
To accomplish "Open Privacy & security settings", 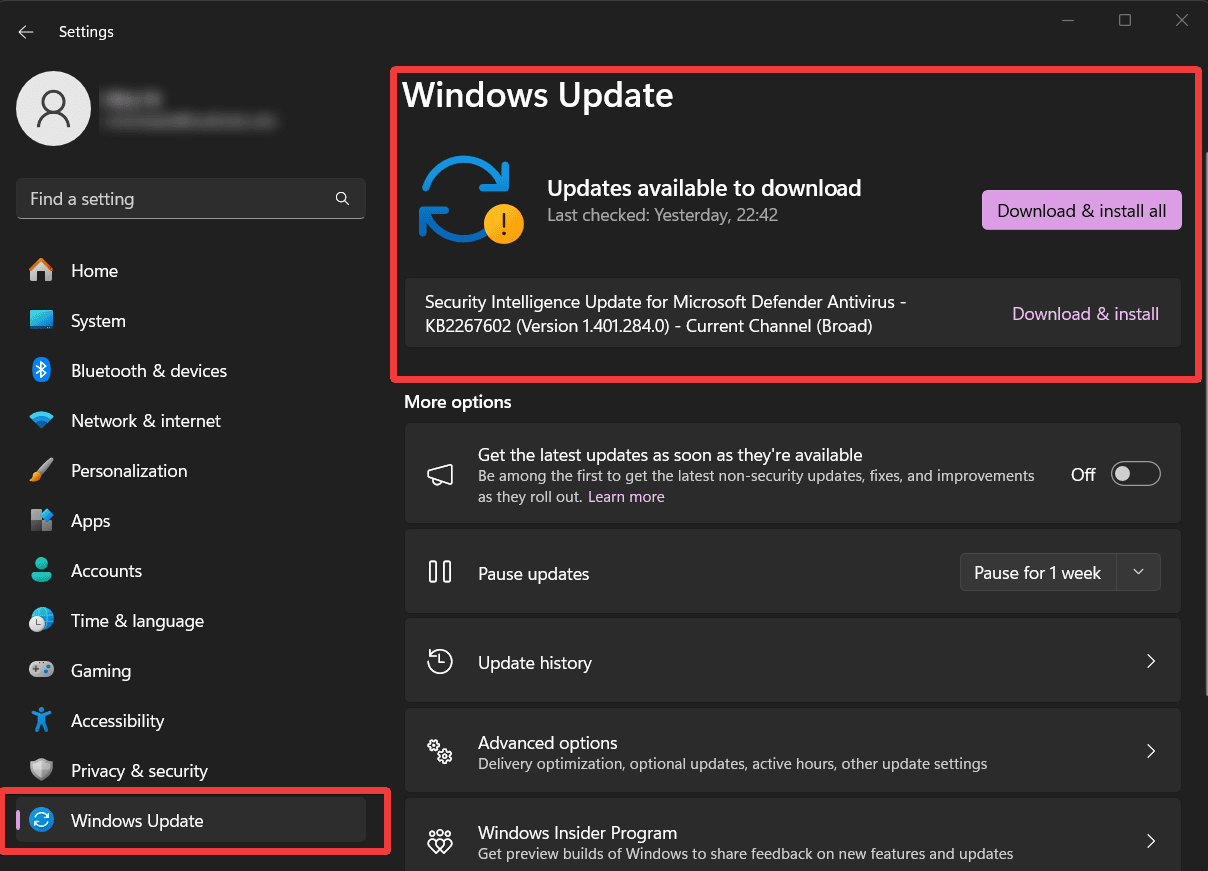I will coord(139,770).
